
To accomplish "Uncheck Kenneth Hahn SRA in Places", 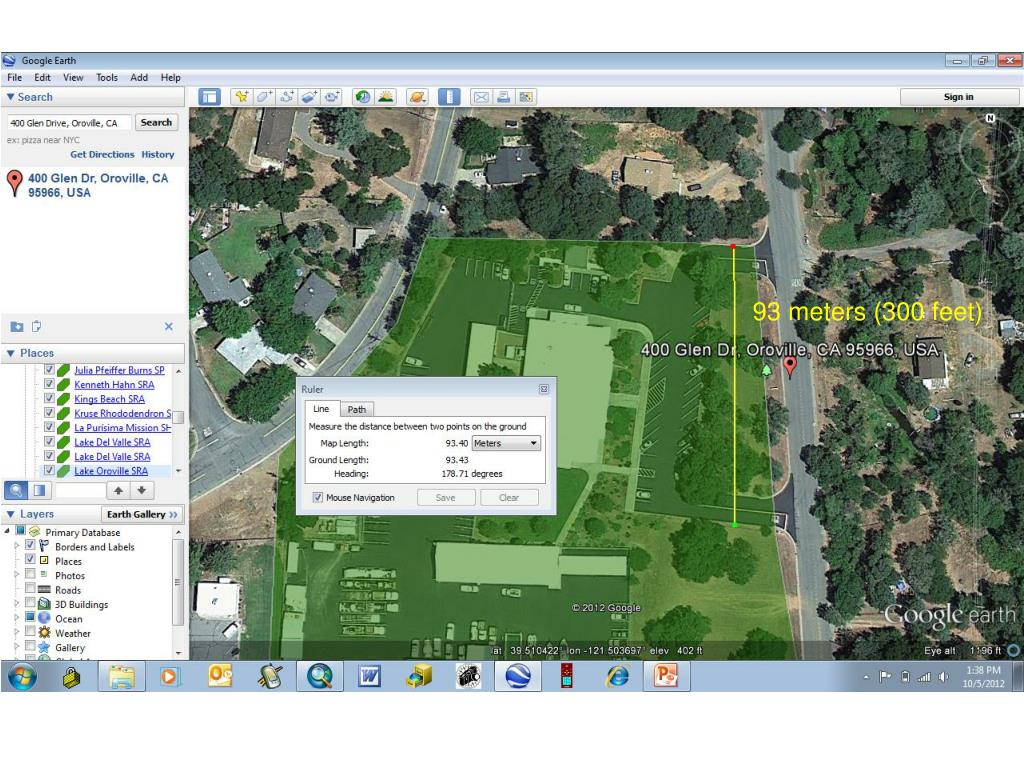I will click(49, 384).
